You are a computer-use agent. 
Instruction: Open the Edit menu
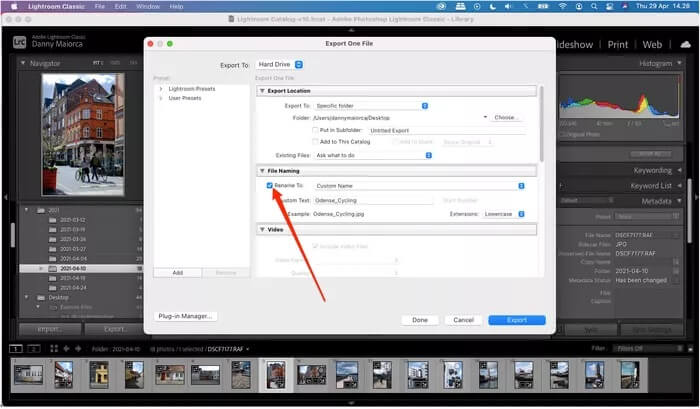coord(121,6)
